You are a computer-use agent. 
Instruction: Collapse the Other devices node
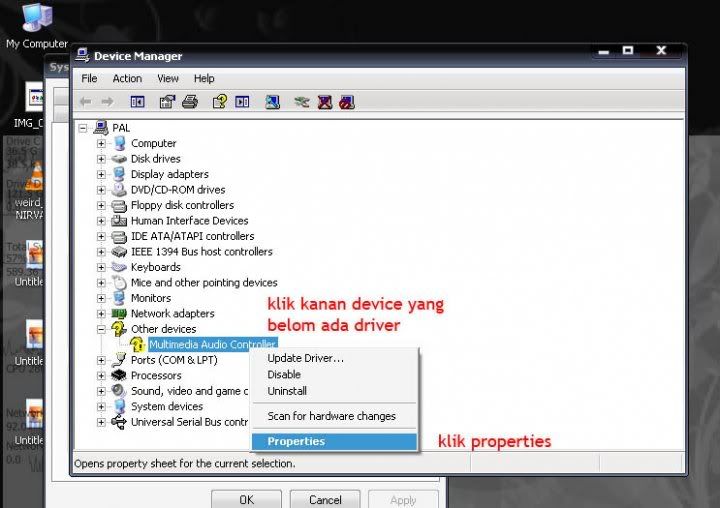[x=101, y=329]
